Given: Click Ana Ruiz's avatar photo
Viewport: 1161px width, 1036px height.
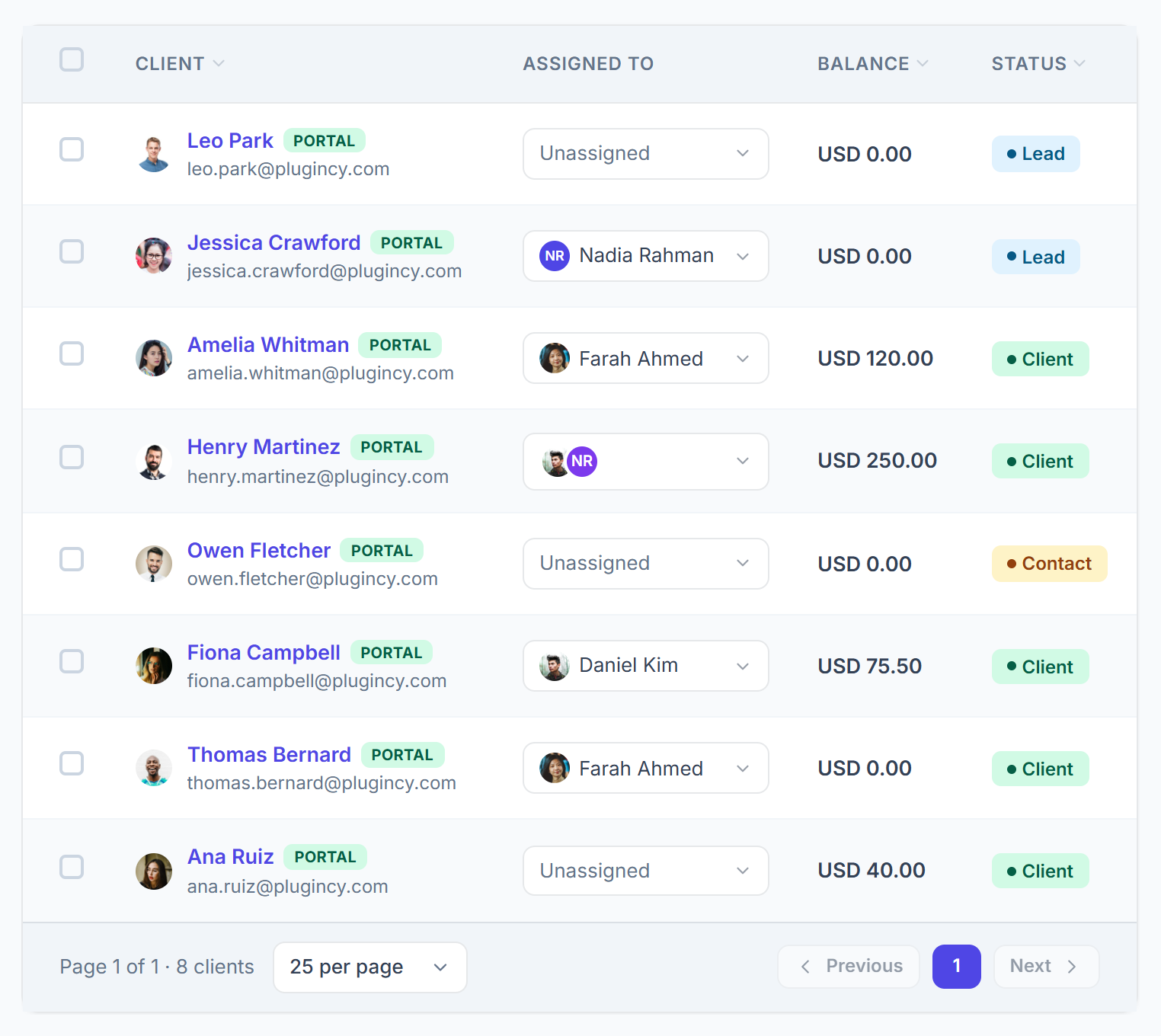Looking at the screenshot, I should tap(154, 871).
